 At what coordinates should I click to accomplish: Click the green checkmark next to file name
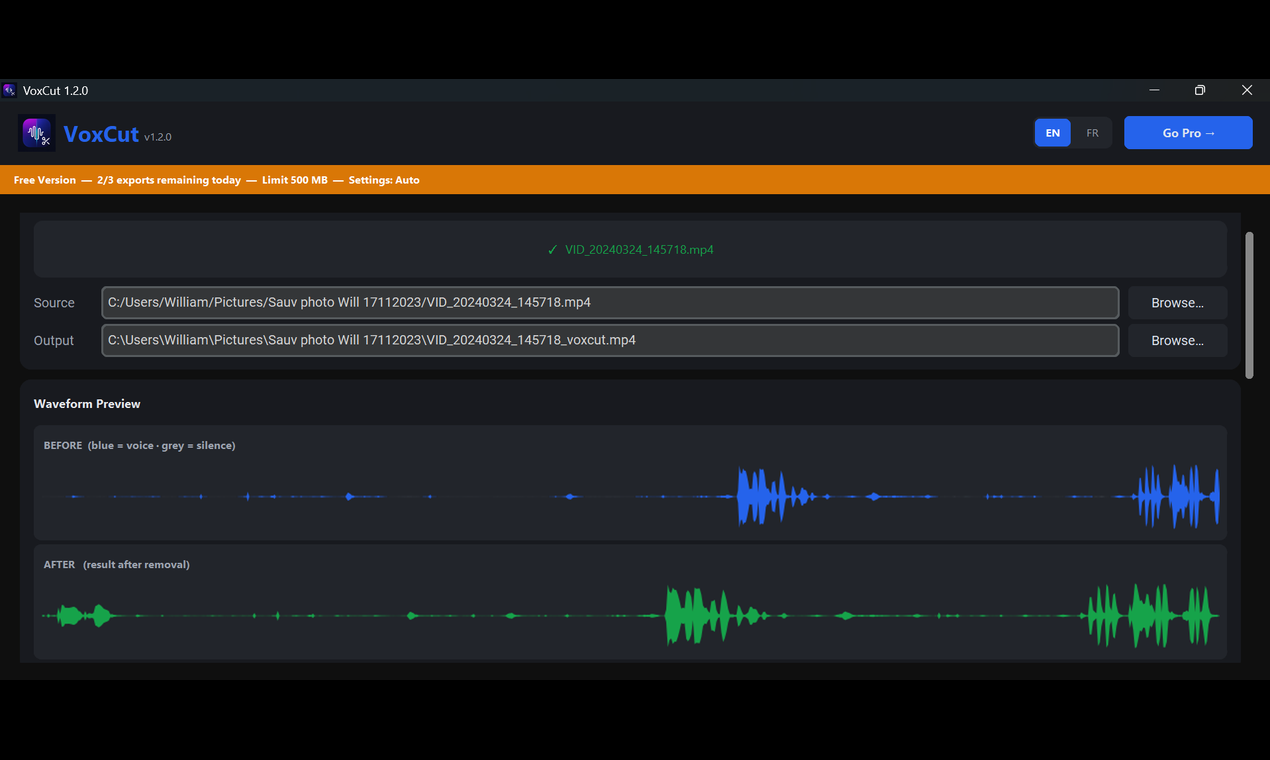pos(552,250)
